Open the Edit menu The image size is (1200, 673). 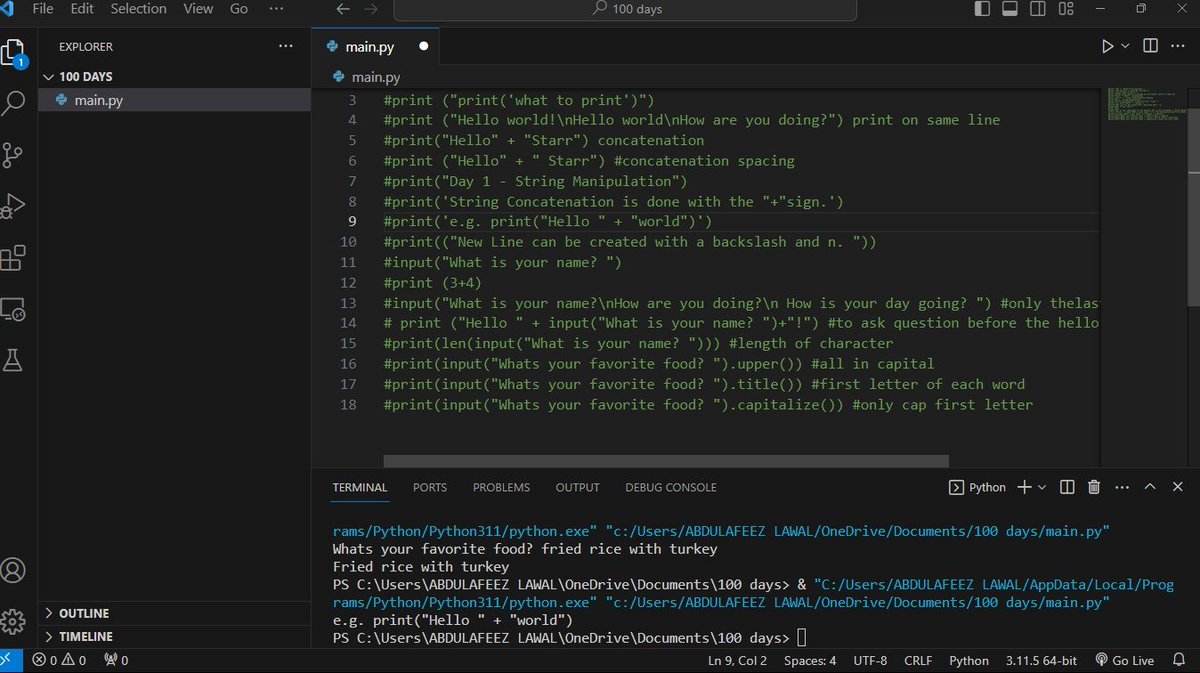click(82, 9)
